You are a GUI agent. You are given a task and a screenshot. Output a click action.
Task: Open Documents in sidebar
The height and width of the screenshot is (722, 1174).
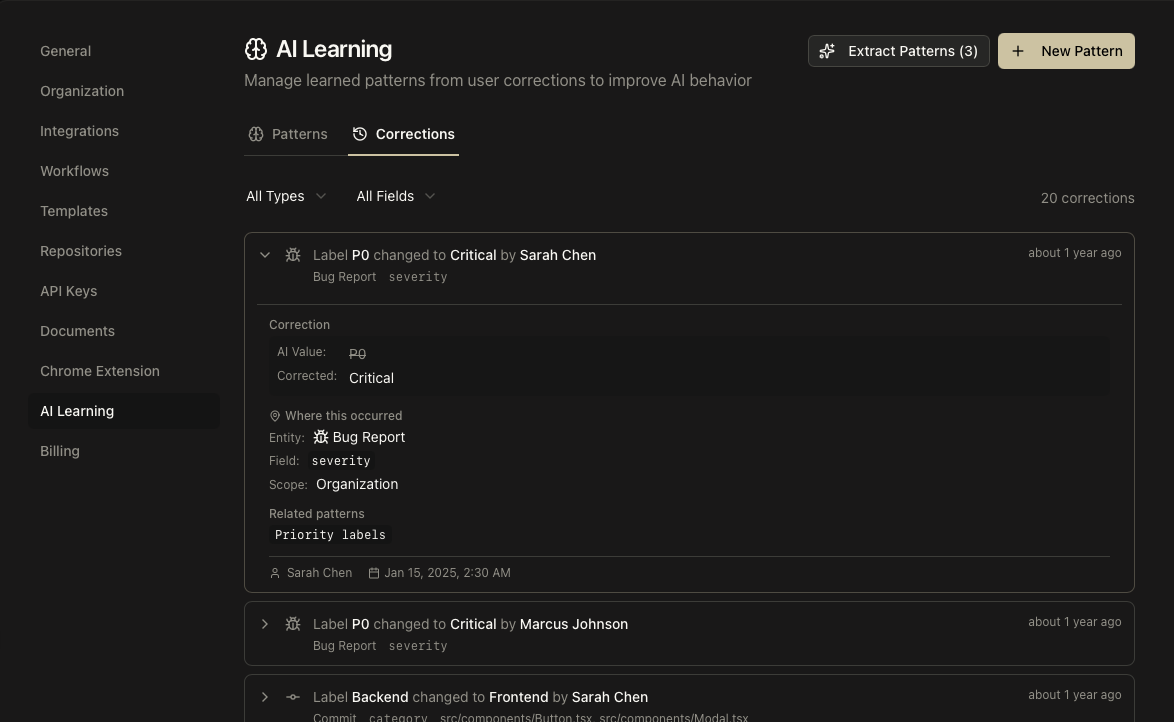click(77, 331)
